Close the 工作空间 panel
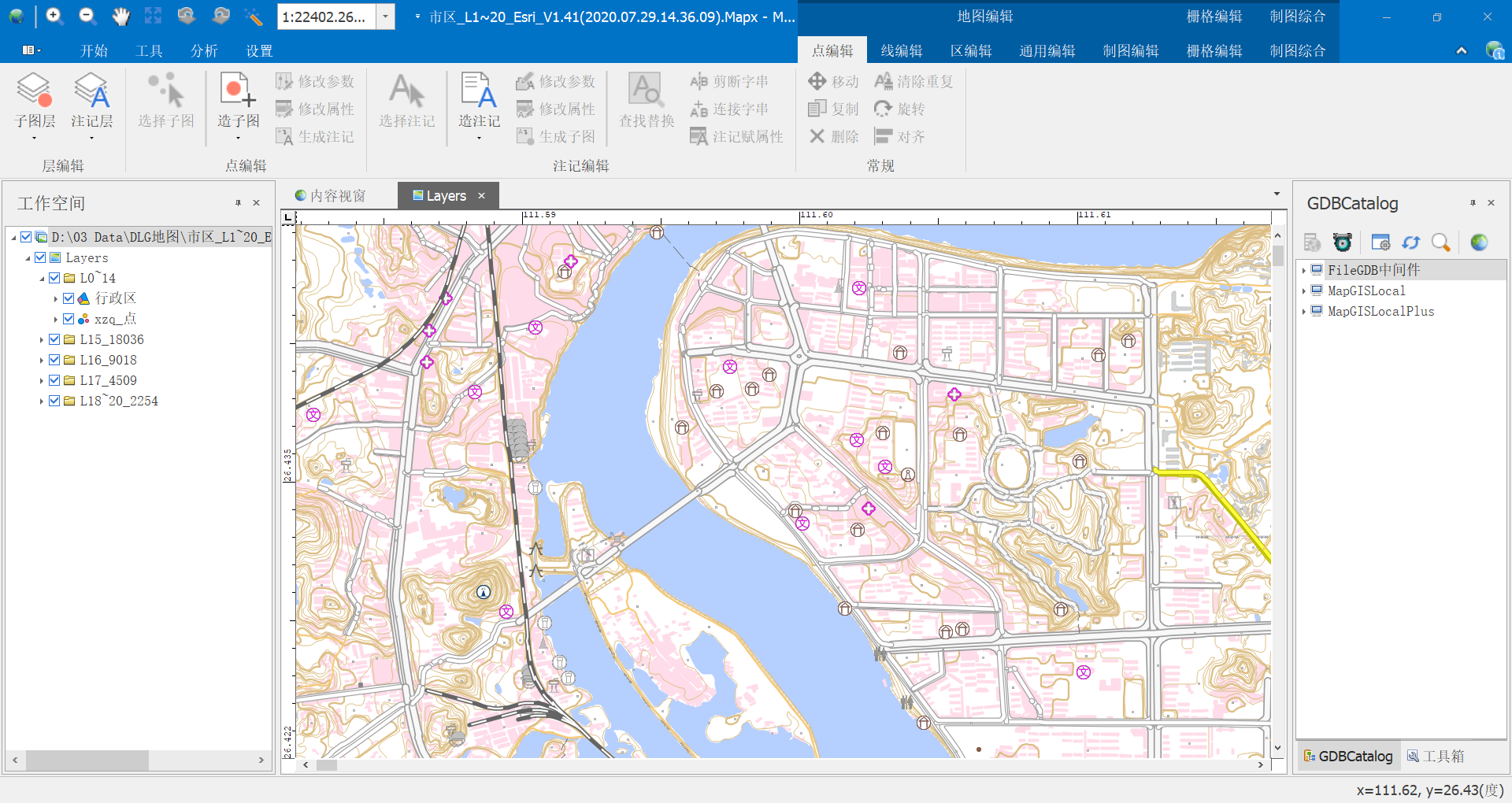The width and height of the screenshot is (1512, 803). click(x=256, y=202)
